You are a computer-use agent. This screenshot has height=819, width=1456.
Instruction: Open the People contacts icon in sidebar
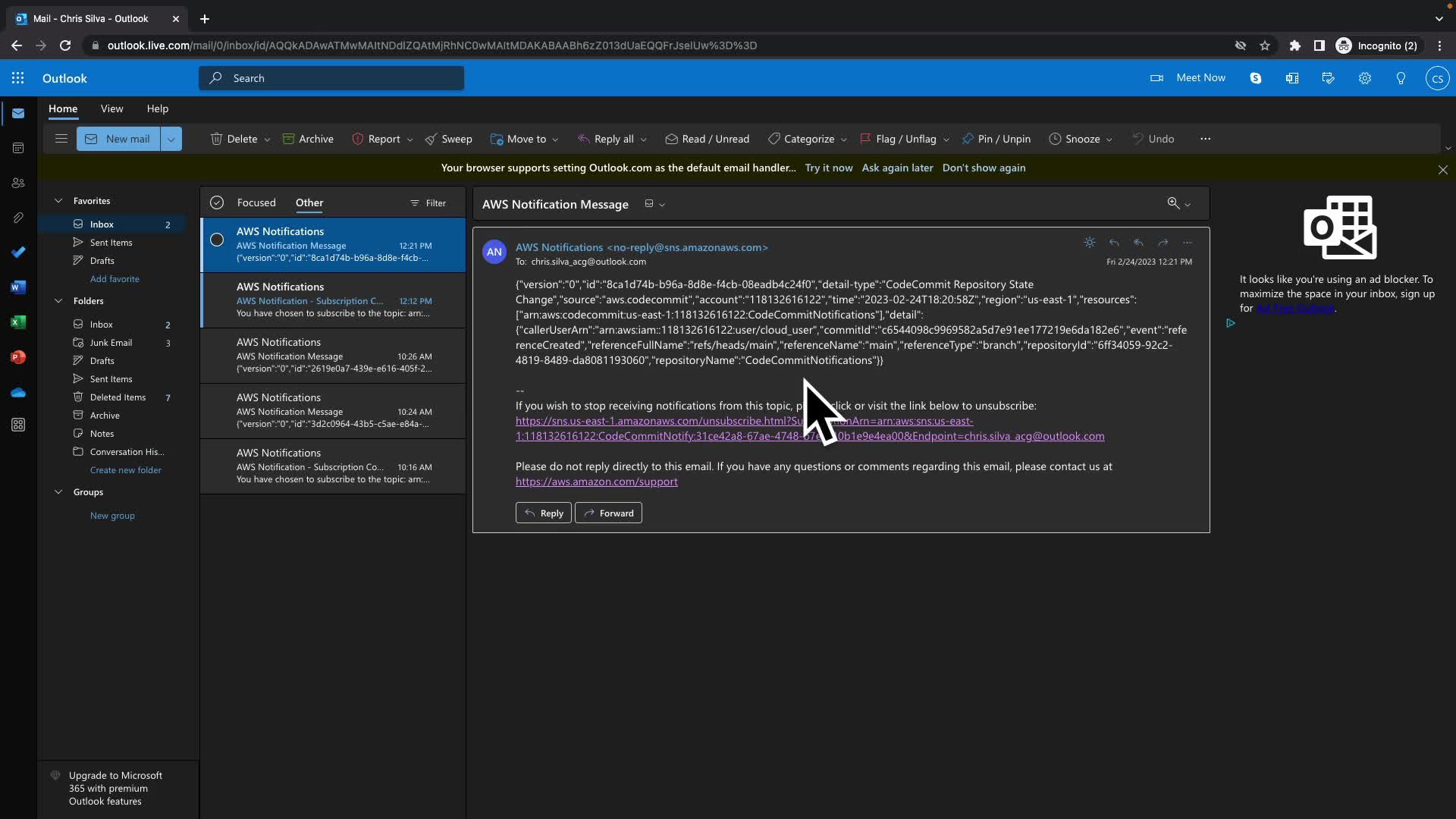pos(18,183)
